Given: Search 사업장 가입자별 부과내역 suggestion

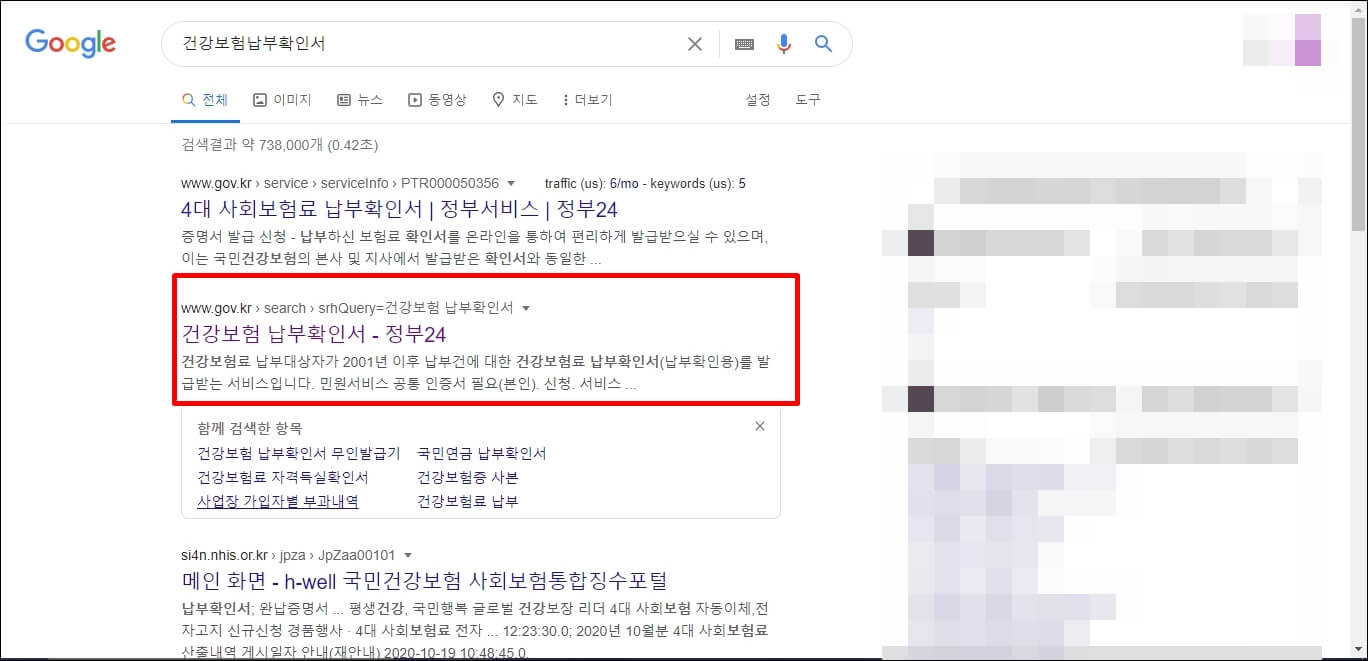Looking at the screenshot, I should (278, 502).
